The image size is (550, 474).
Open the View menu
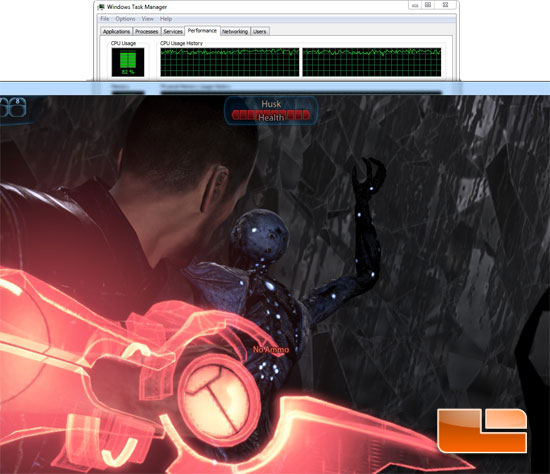tap(148, 19)
